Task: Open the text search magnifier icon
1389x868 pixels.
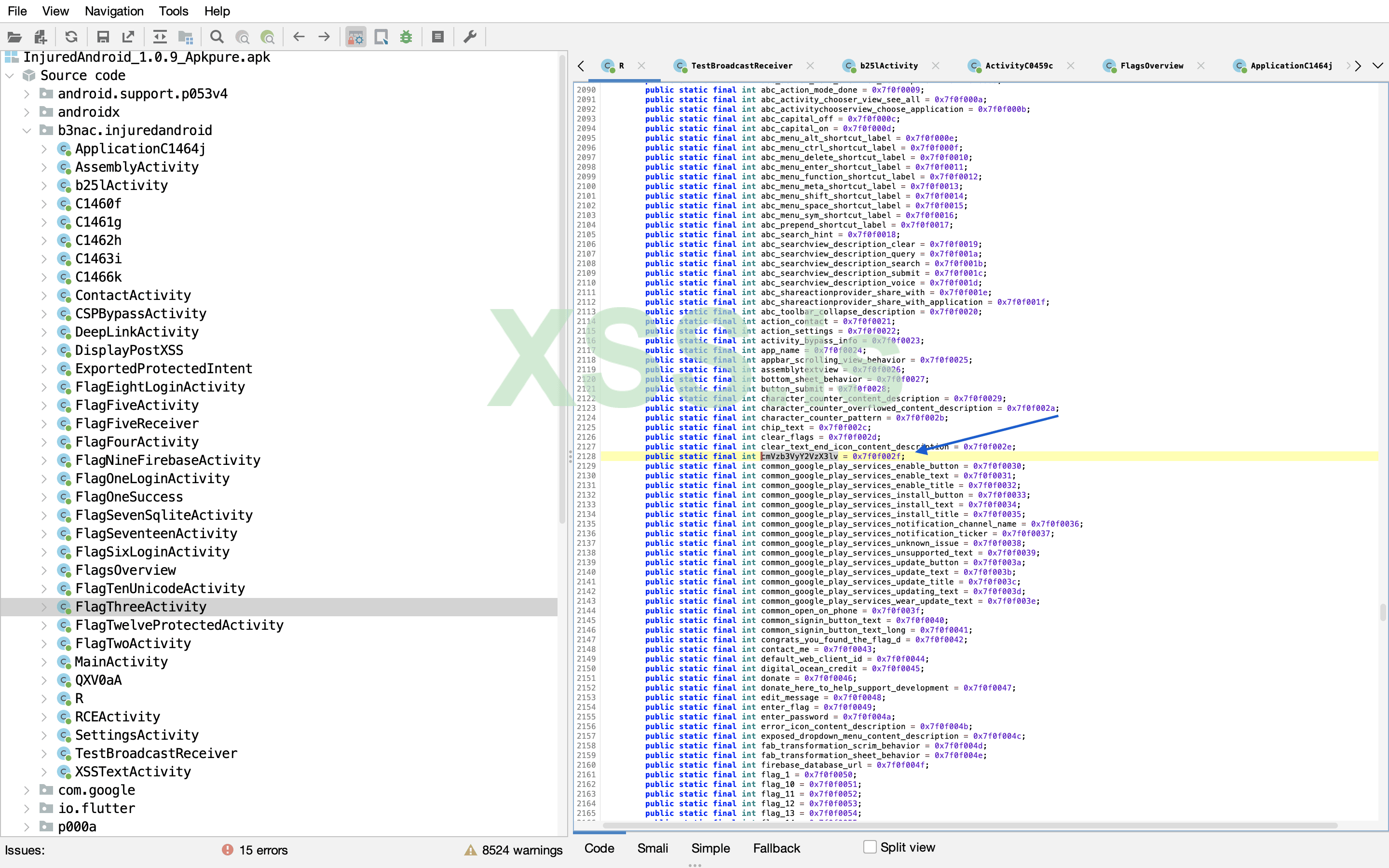Action: [x=217, y=37]
